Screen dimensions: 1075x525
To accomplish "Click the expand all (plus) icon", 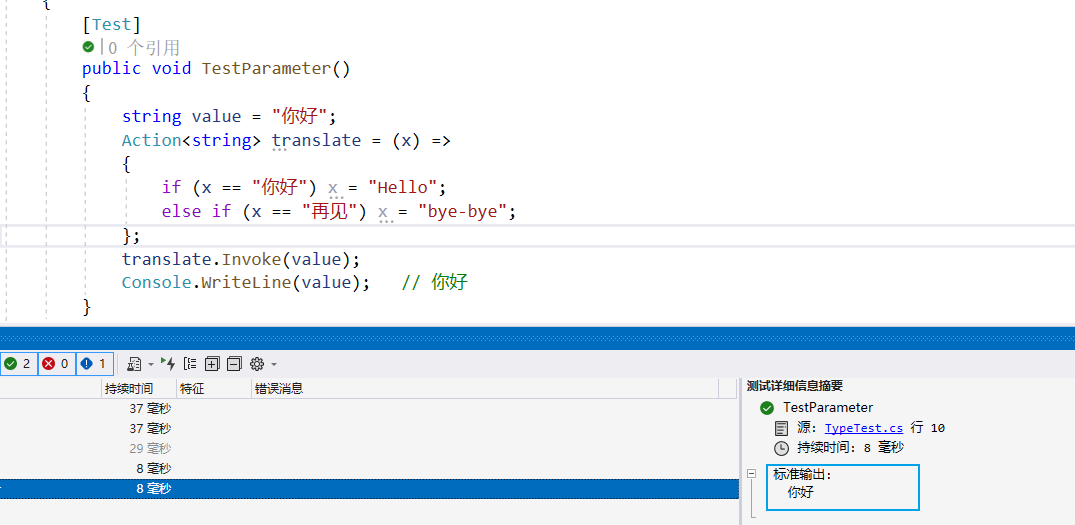I will [212, 364].
